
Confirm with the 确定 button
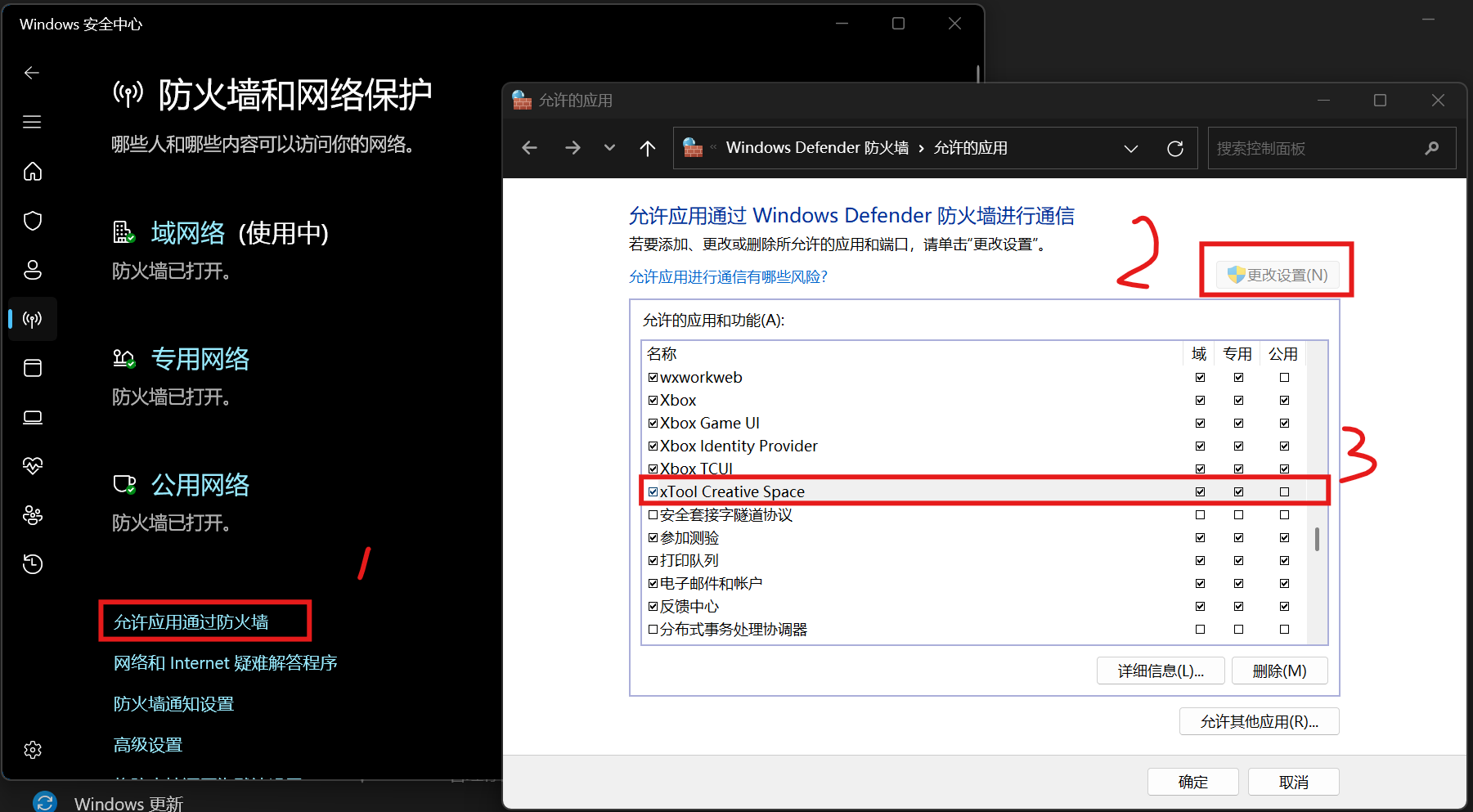tap(1192, 782)
